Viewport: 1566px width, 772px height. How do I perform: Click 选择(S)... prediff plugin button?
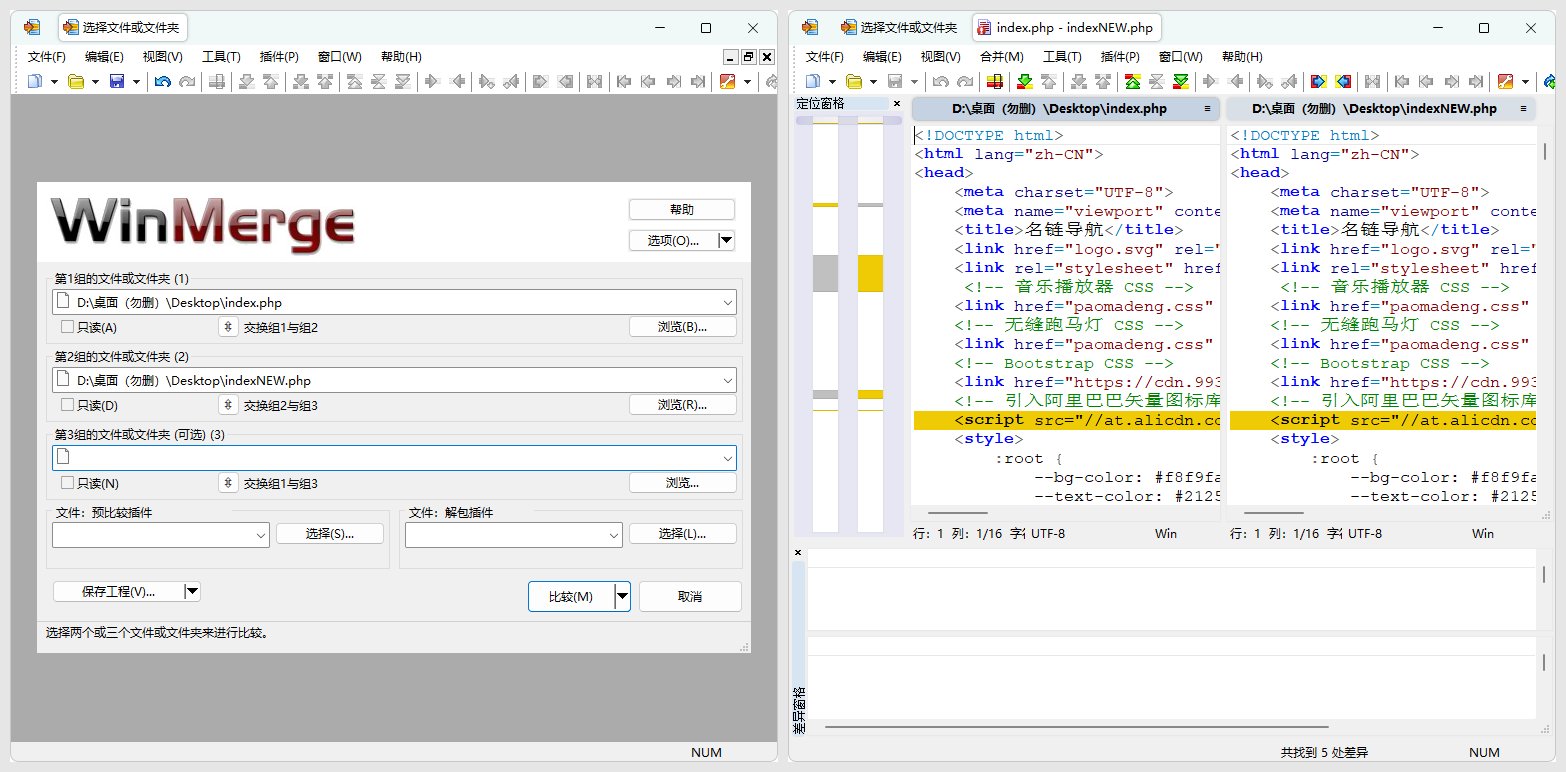pos(330,534)
